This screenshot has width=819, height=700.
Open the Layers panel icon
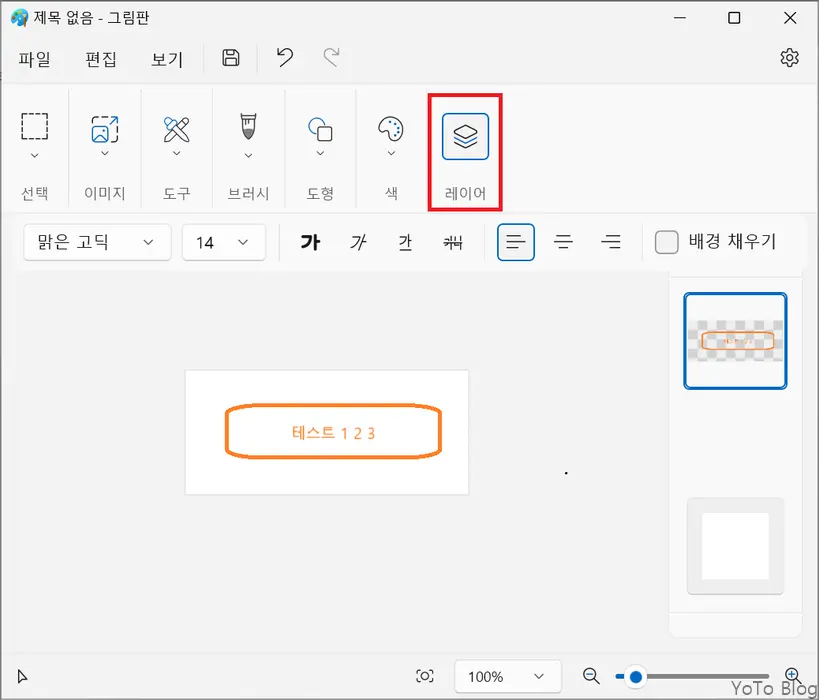click(x=464, y=137)
